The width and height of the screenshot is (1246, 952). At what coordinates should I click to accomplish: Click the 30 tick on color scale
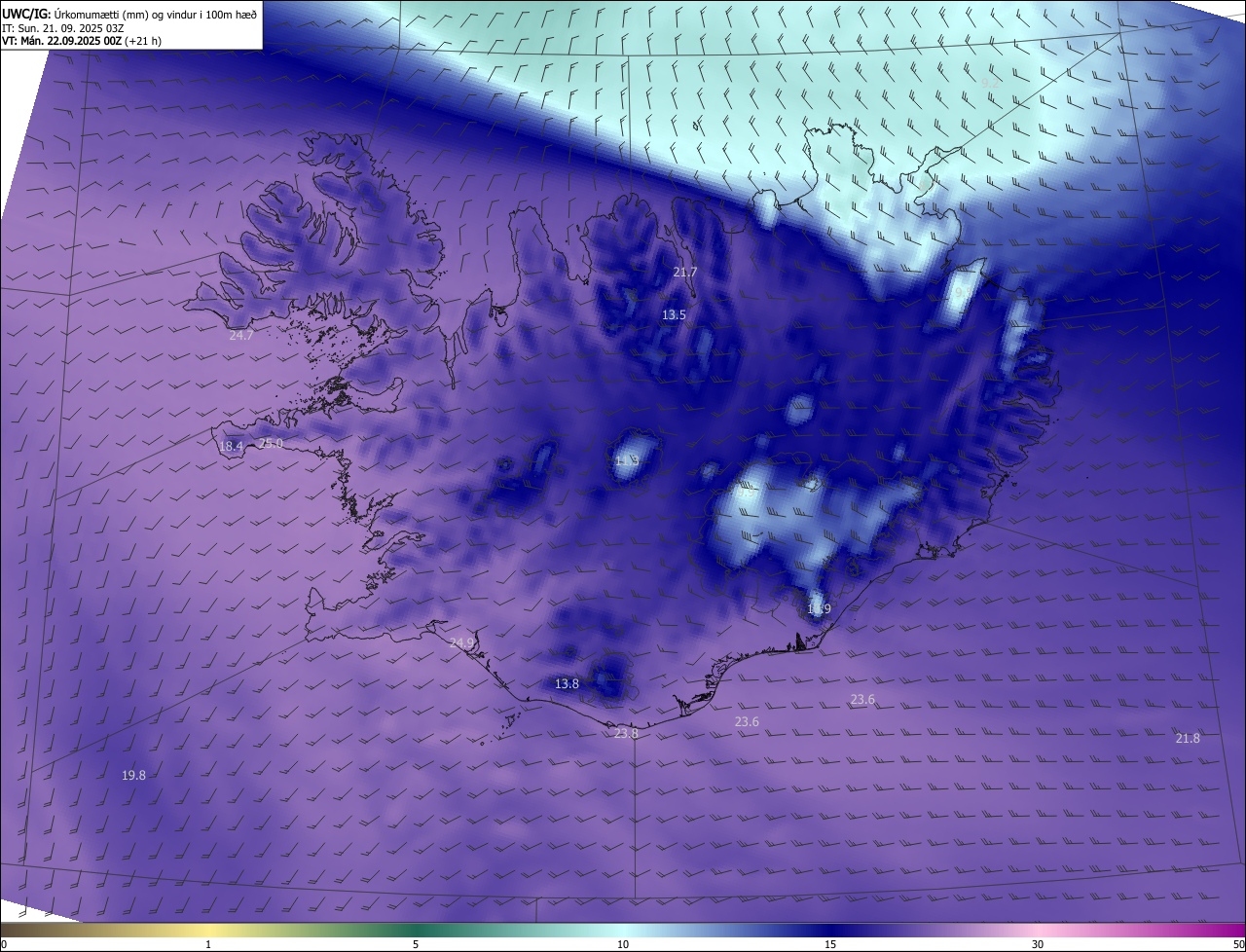1038,944
